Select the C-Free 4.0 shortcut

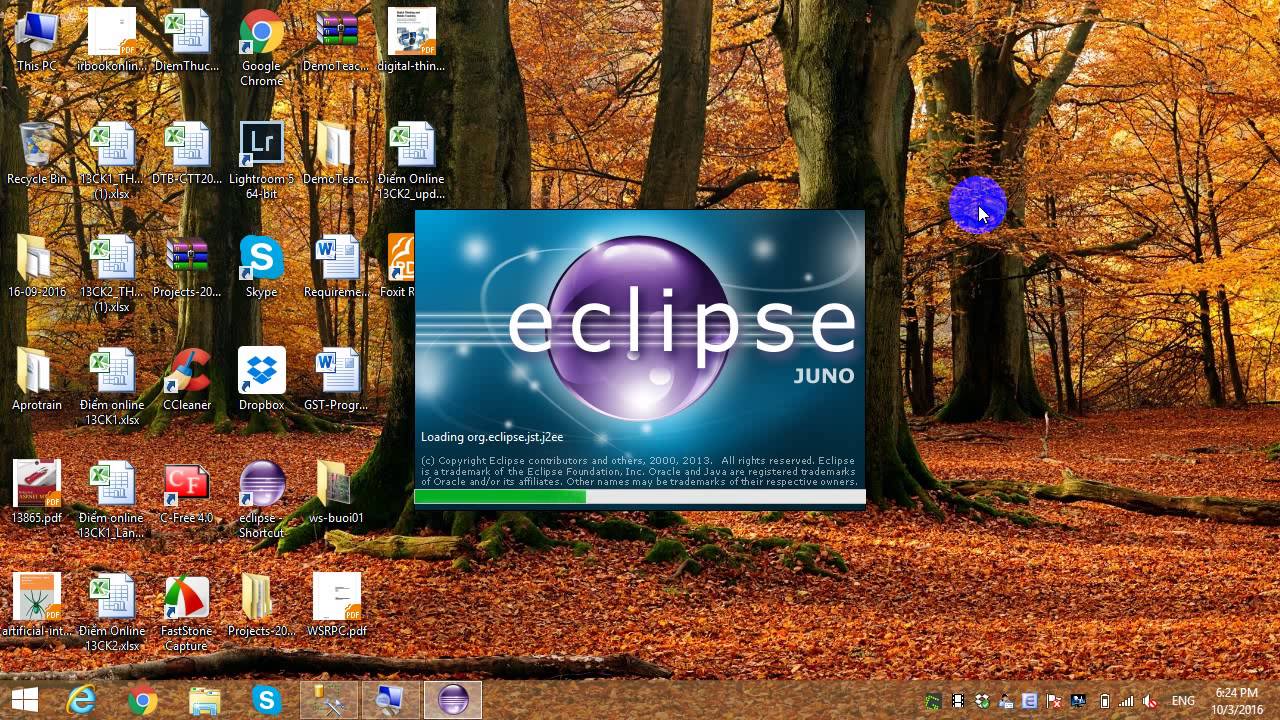pyautogui.click(x=187, y=492)
